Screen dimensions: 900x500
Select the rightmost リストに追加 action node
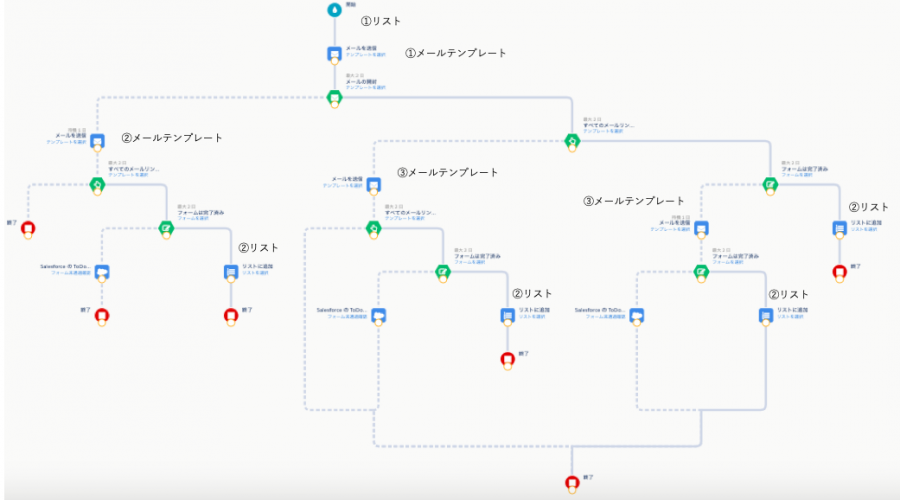click(840, 228)
